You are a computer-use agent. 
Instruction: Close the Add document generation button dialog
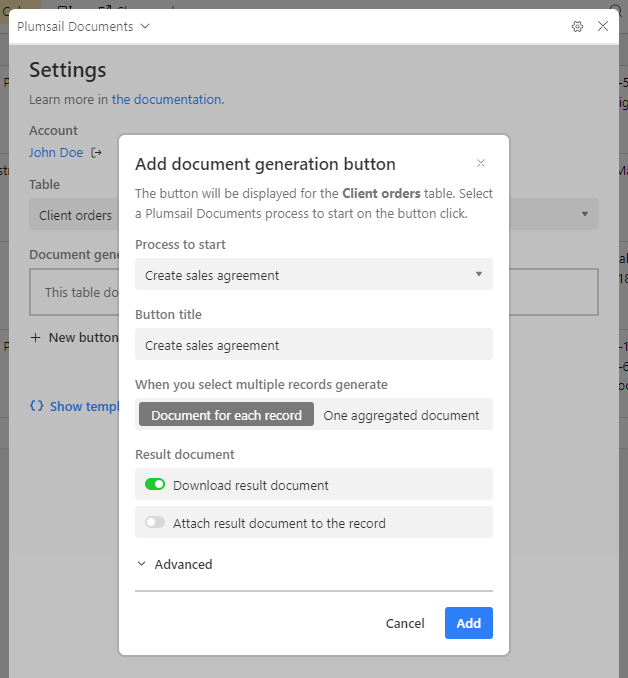[481, 163]
